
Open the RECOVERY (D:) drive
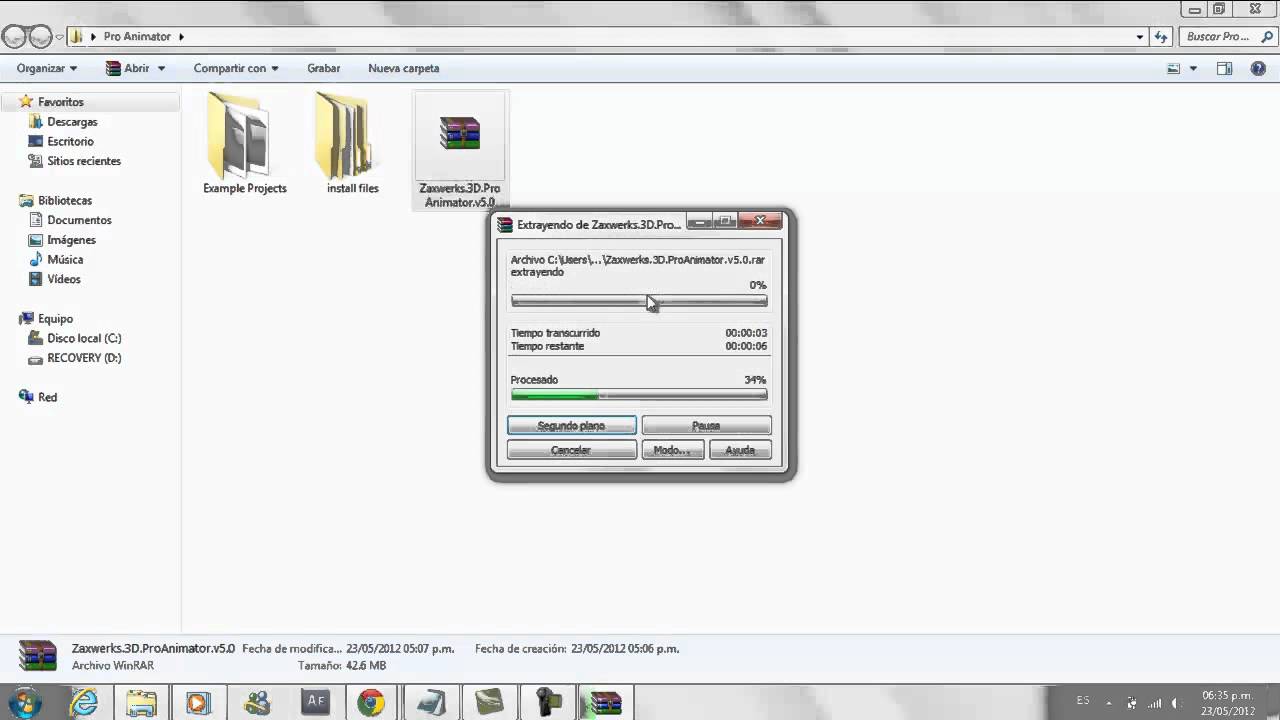pos(84,358)
